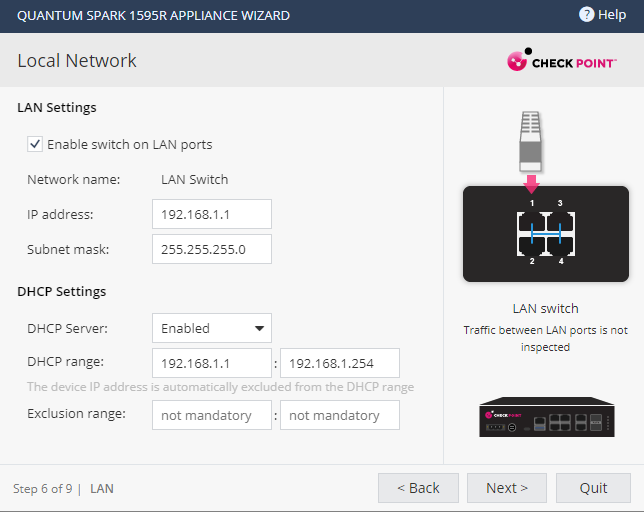
Task: Open the DHCP Server dropdown
Action: (212, 328)
